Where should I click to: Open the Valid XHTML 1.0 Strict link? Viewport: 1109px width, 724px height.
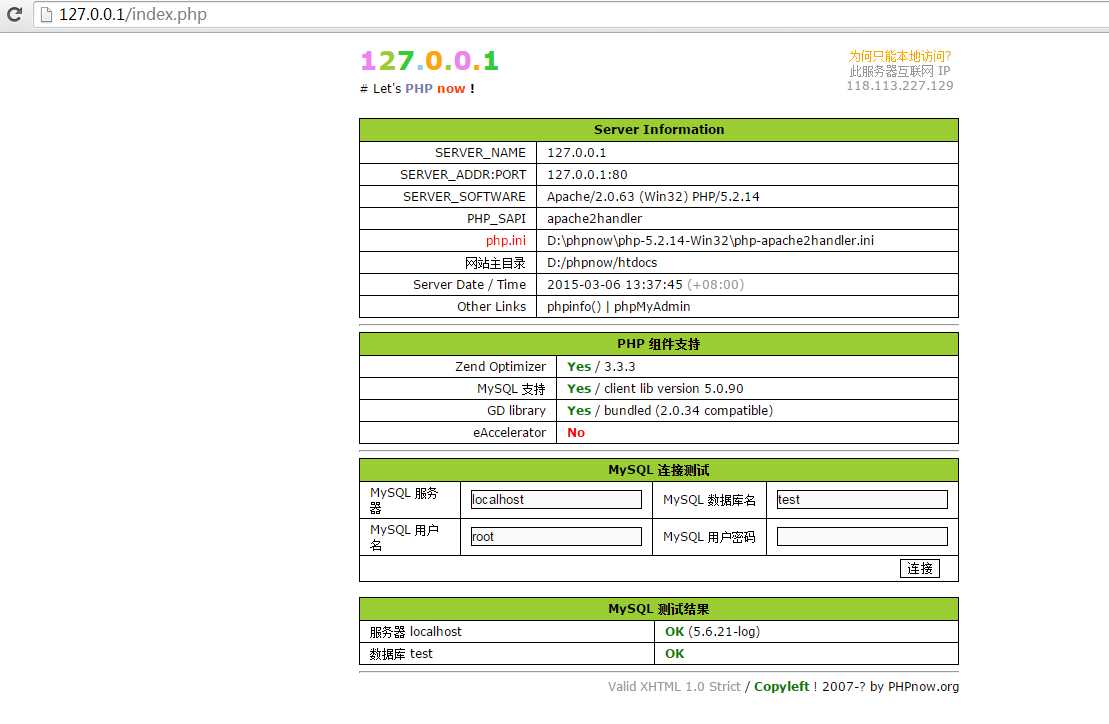(x=674, y=687)
